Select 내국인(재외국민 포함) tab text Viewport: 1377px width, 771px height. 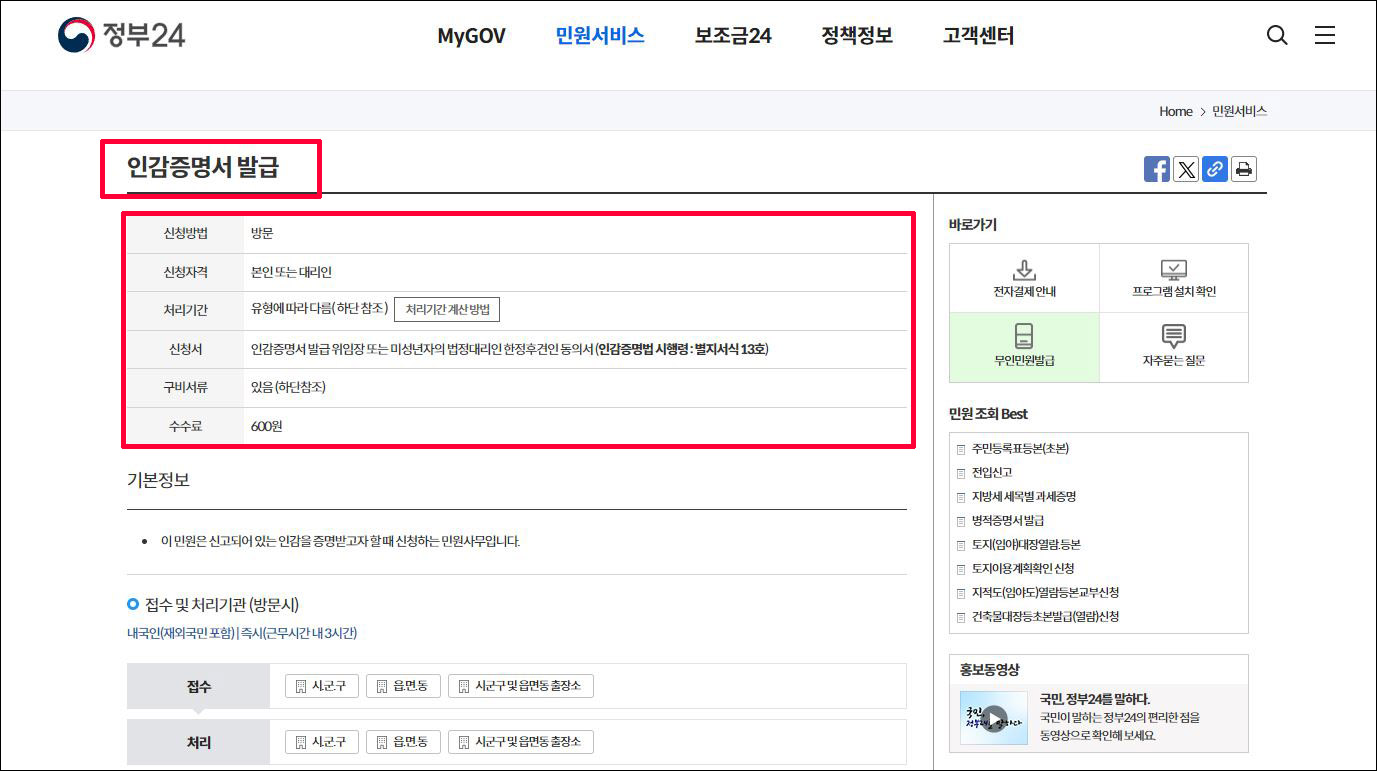[x=180, y=633]
